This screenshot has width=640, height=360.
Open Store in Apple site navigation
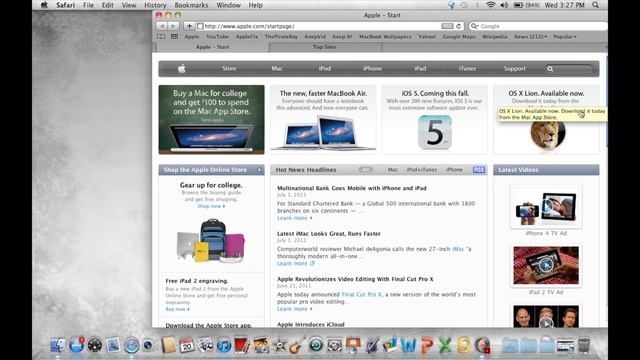point(229,69)
